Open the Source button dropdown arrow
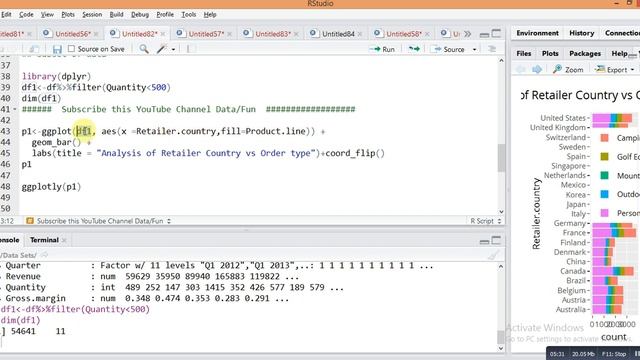Screen dimensions: 640x360 (474, 49)
